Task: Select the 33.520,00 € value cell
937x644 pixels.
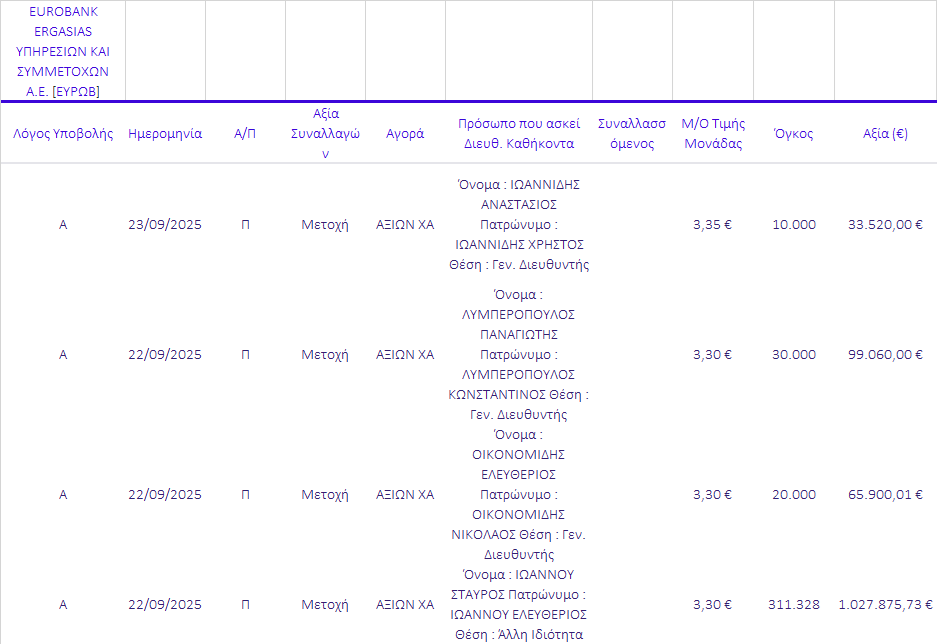Action: [885, 225]
